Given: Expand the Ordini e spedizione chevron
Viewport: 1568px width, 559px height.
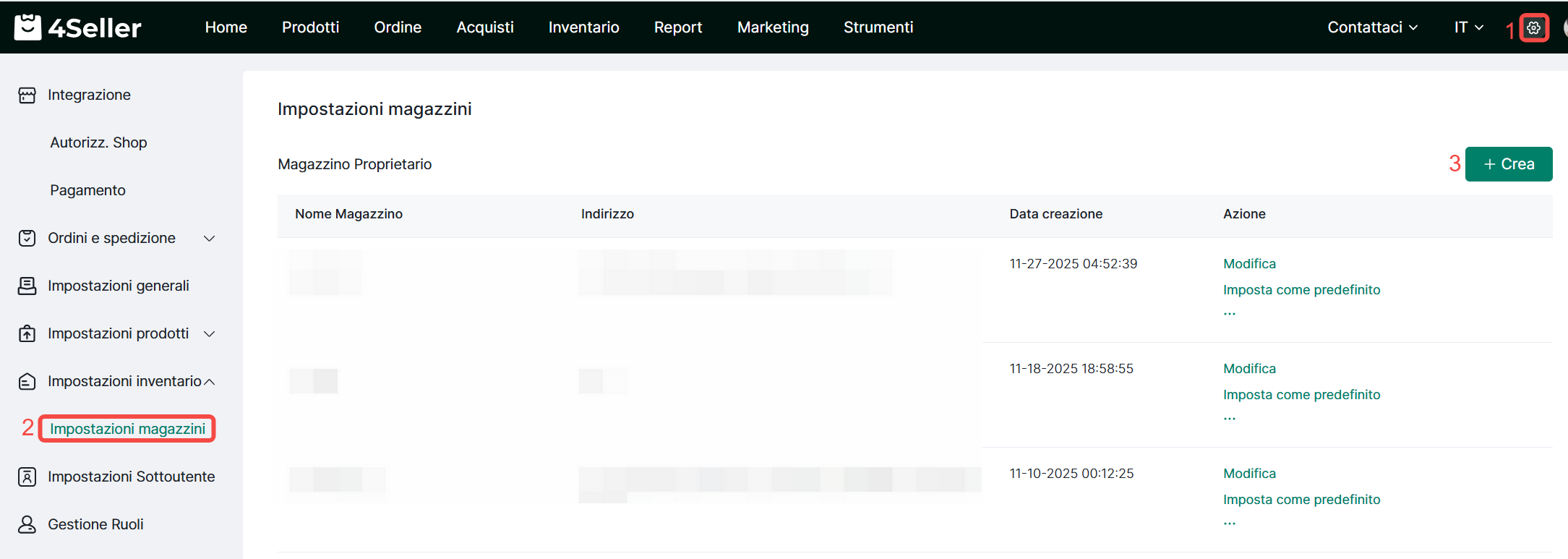Looking at the screenshot, I should [210, 239].
